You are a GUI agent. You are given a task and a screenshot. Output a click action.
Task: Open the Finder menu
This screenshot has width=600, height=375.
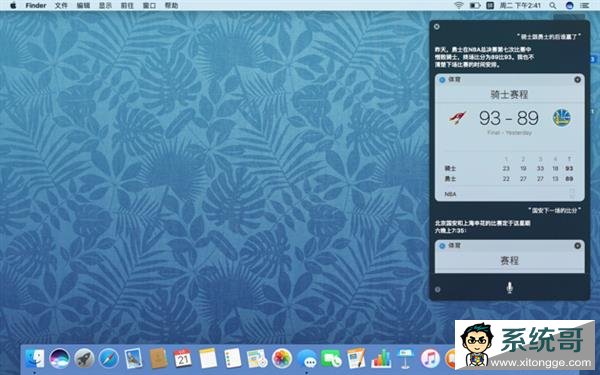coord(36,5)
